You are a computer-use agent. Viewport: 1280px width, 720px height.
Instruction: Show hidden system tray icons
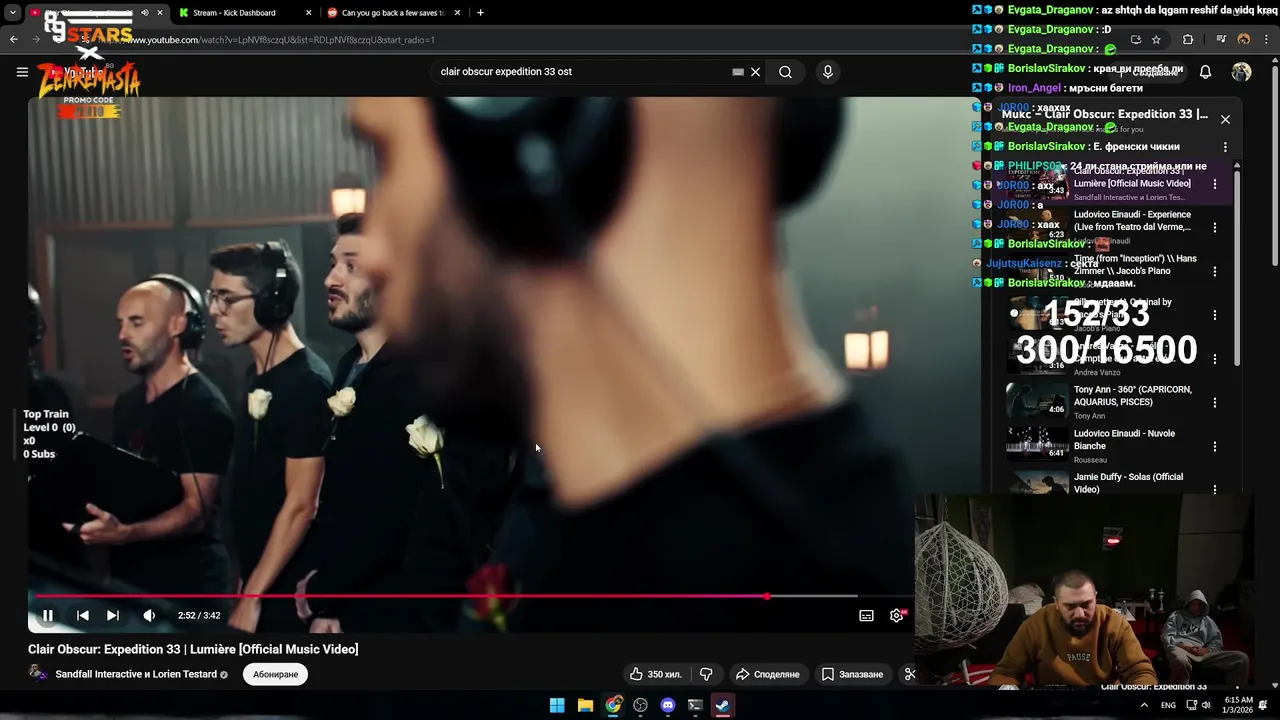(1144, 705)
